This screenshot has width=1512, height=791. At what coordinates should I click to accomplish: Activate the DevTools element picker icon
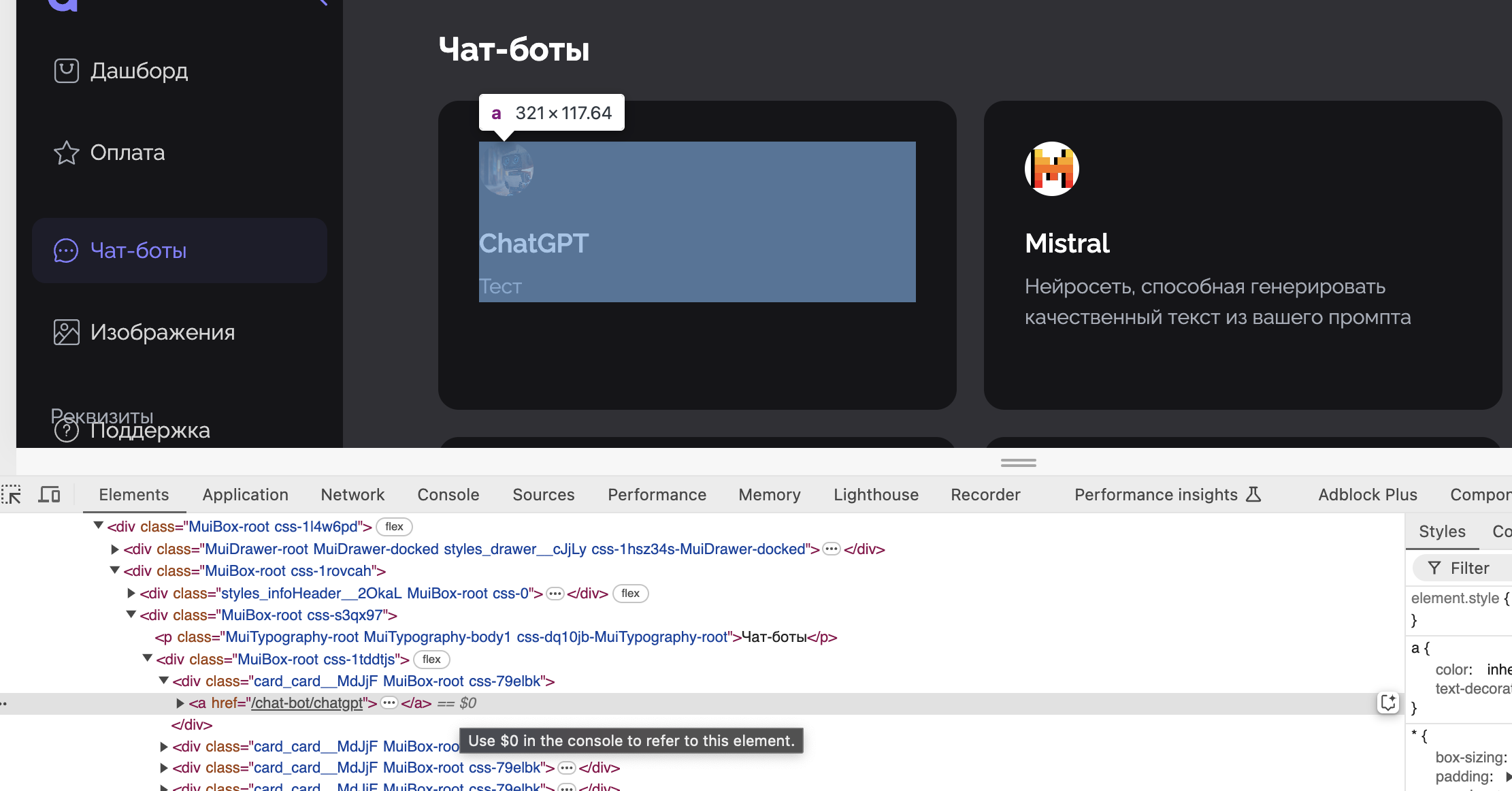click(12, 494)
